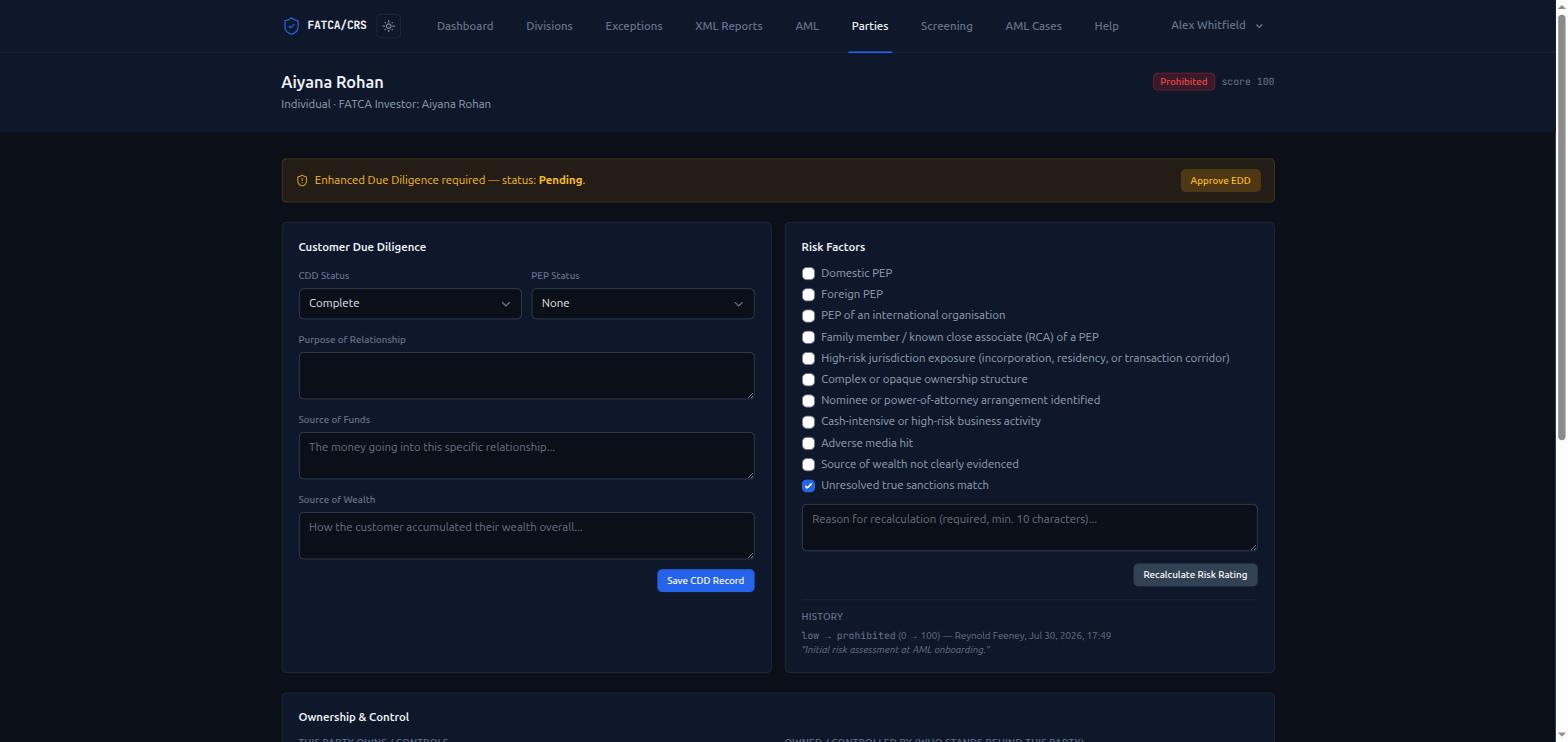Open the Screening page
Viewport: 1568px width, 742px height.
(x=947, y=26)
